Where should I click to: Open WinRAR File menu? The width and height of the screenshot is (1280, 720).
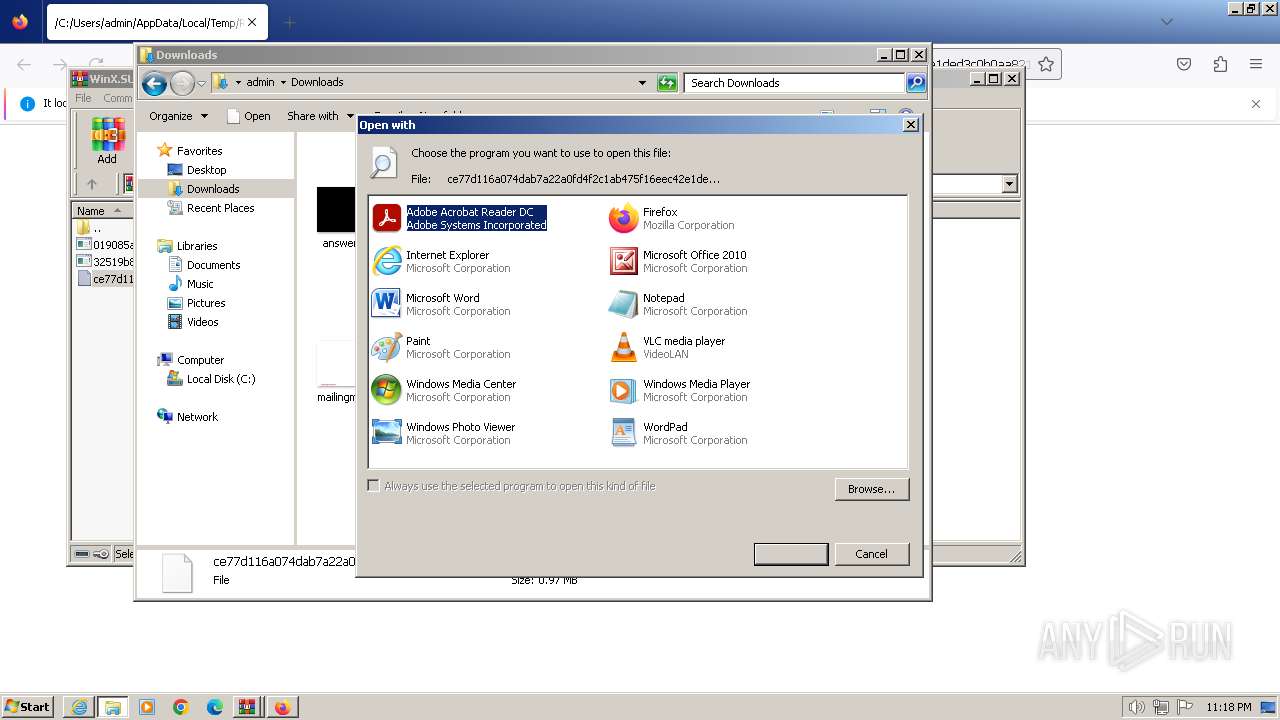[83, 98]
